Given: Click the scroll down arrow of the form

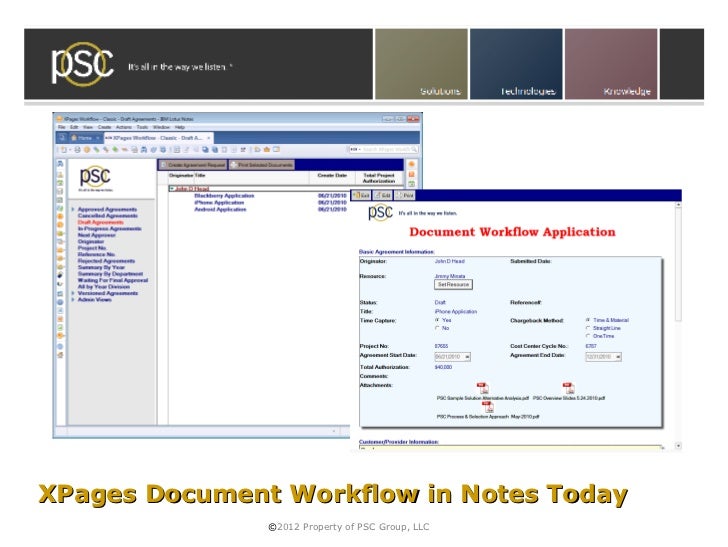Looking at the screenshot, I should [x=678, y=446].
